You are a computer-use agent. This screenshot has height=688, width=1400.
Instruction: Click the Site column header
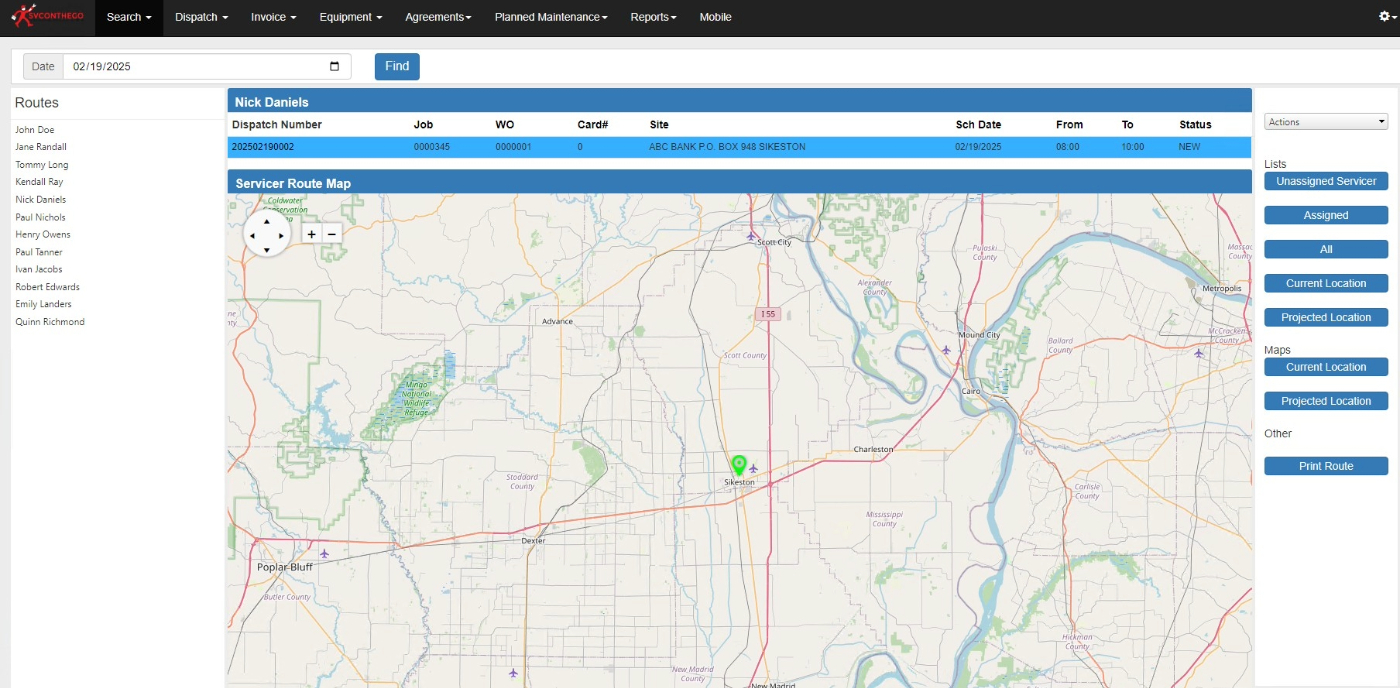(x=659, y=125)
